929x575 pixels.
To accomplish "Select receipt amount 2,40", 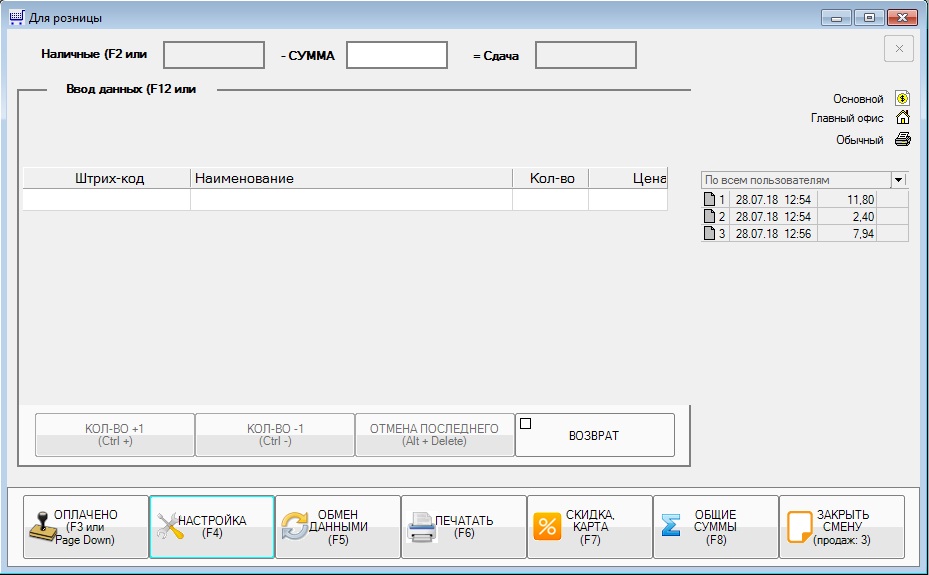I will 863,217.
